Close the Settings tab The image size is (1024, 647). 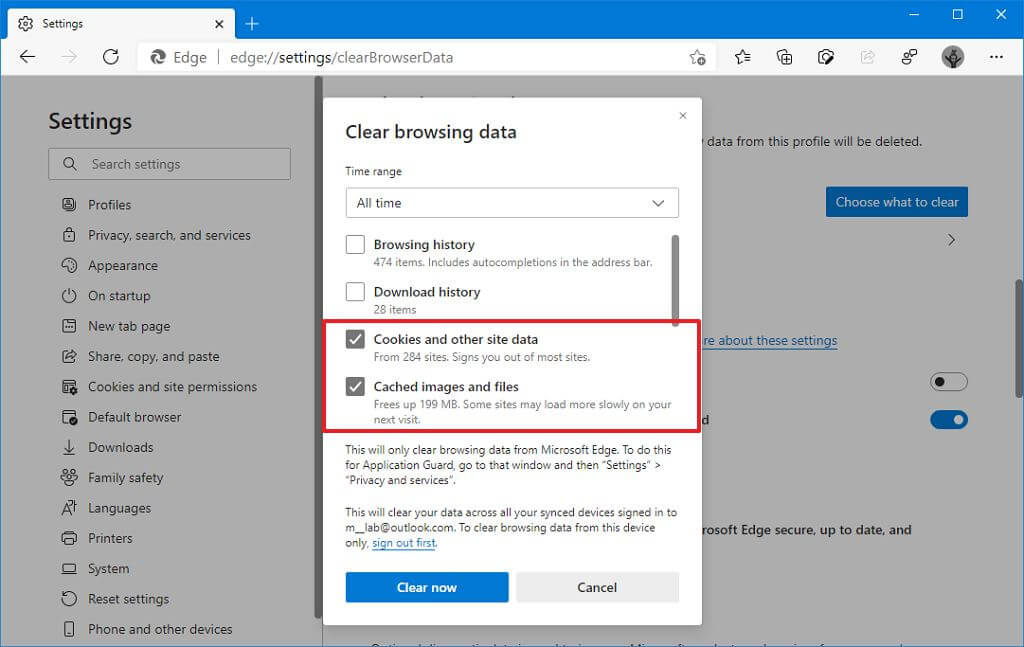click(x=219, y=24)
